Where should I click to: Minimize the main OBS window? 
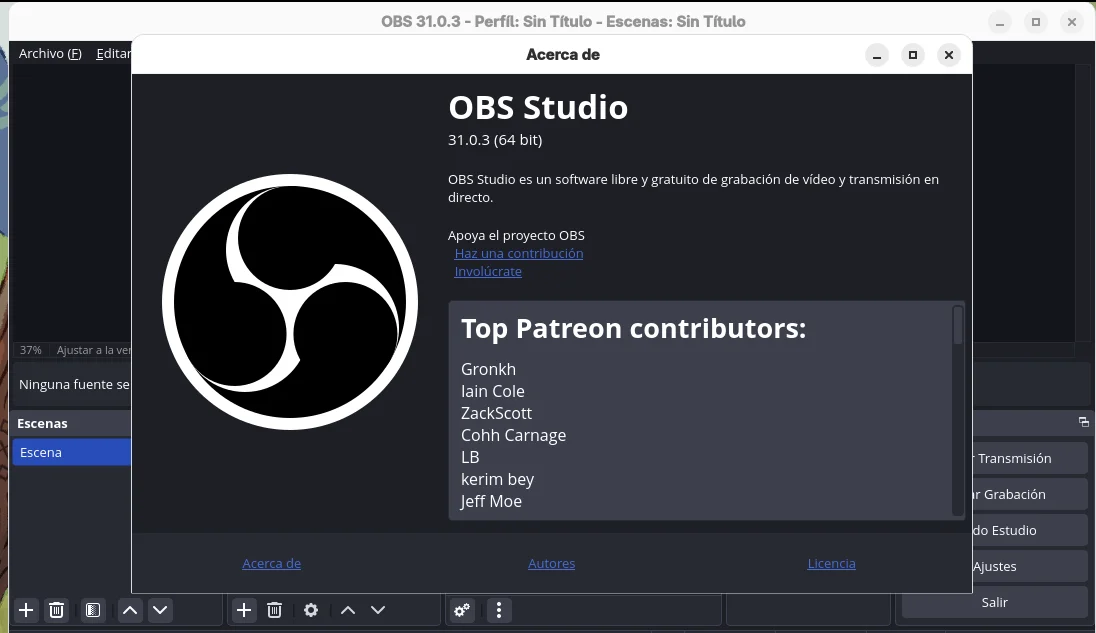click(x=1000, y=22)
